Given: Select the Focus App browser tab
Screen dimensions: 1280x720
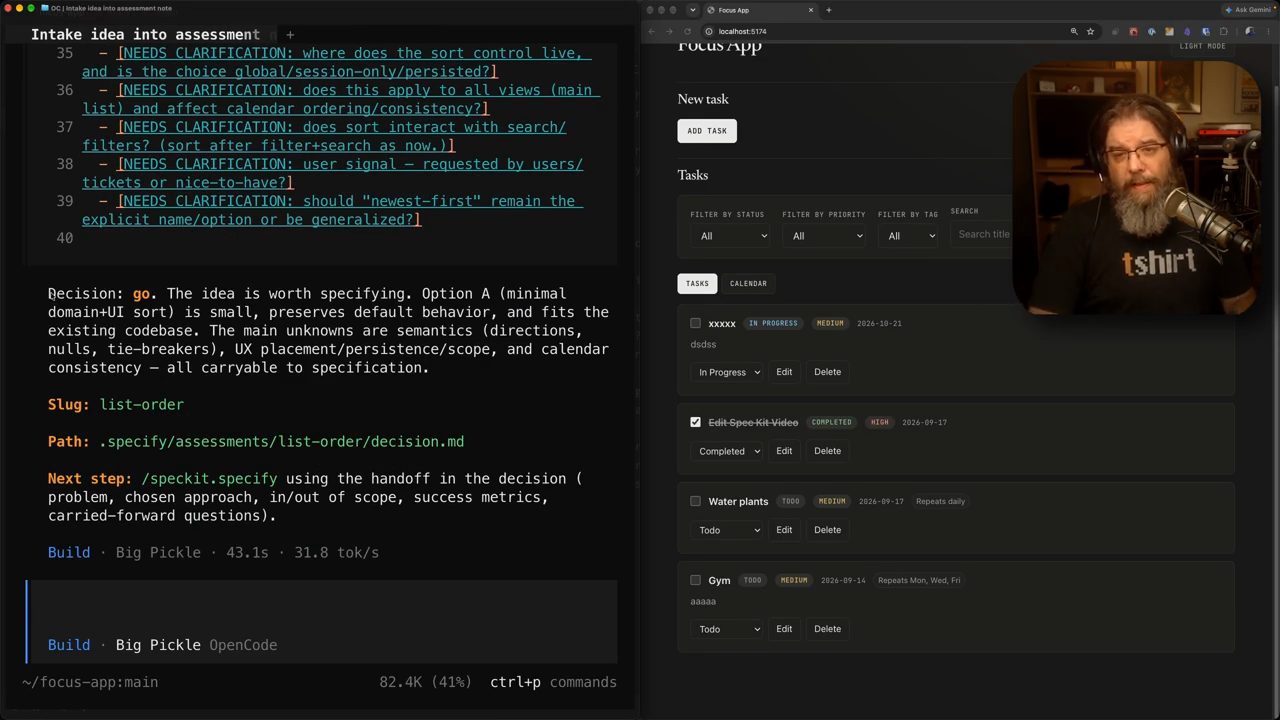Looking at the screenshot, I should (760, 10).
